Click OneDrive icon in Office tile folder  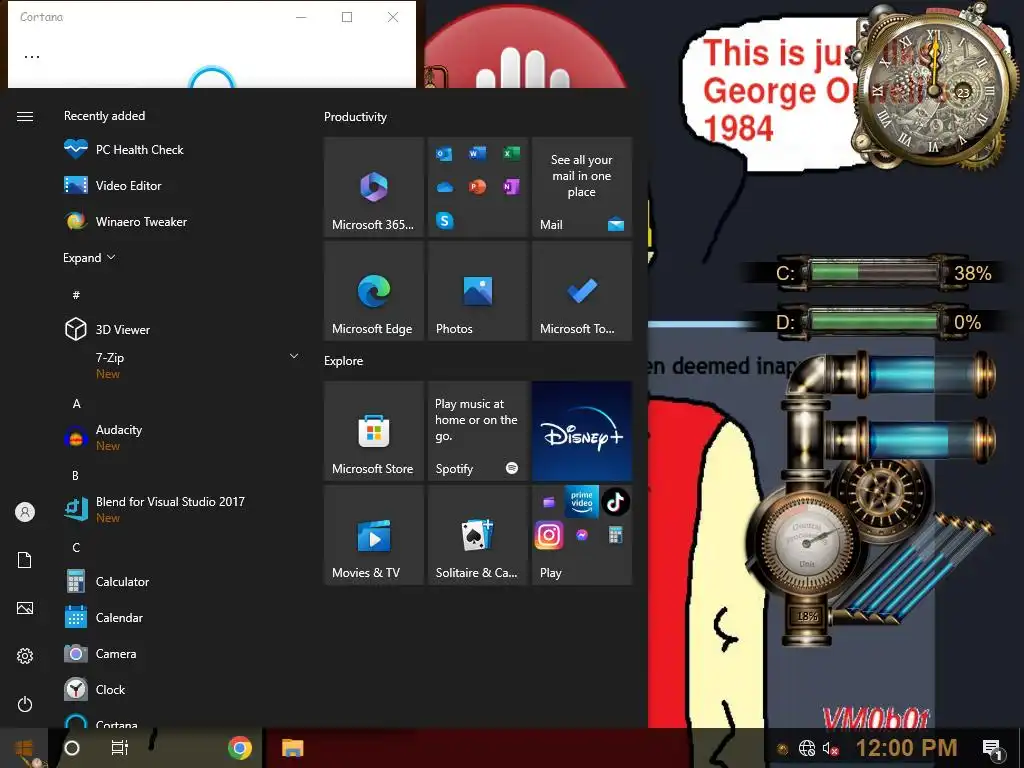click(445, 187)
